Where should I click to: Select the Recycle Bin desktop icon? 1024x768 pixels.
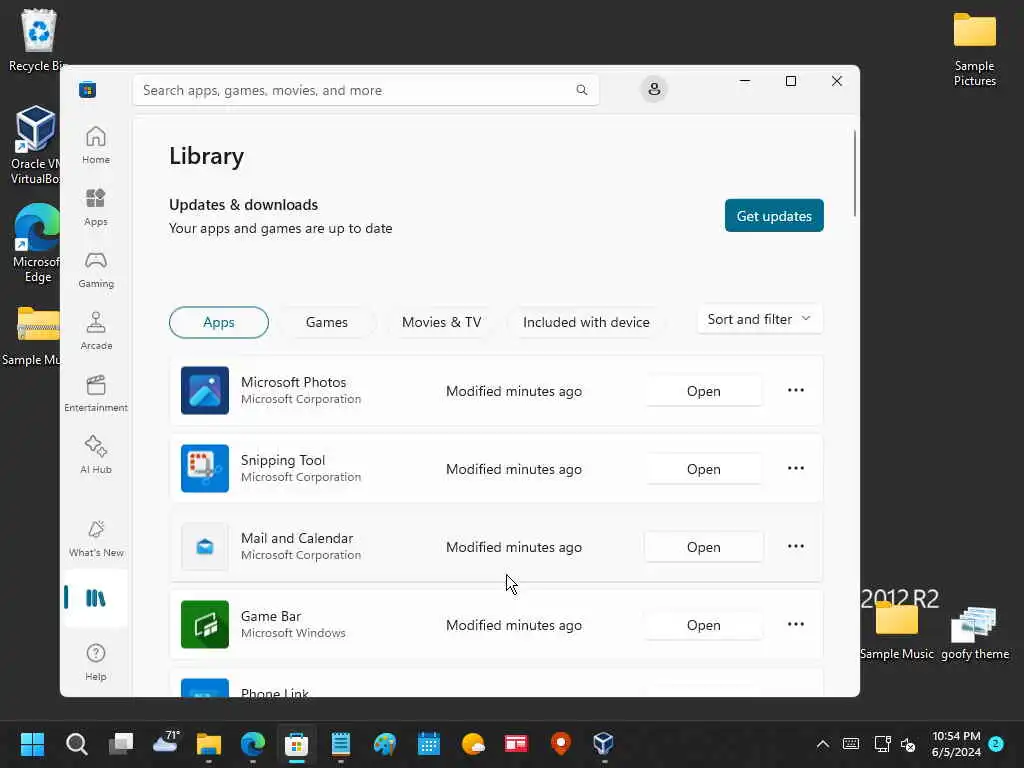(37, 40)
